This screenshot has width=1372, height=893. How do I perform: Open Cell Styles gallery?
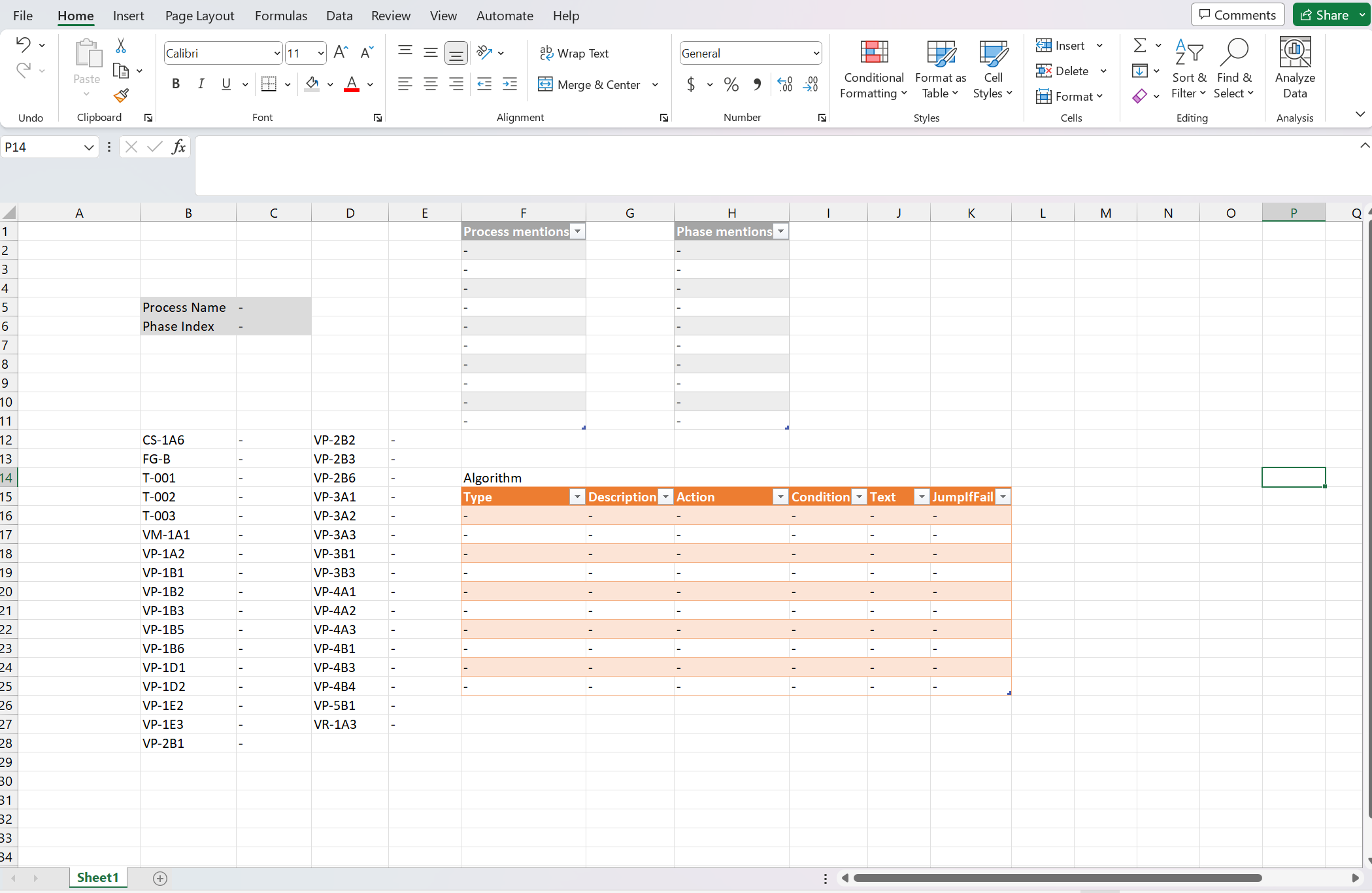[x=993, y=70]
